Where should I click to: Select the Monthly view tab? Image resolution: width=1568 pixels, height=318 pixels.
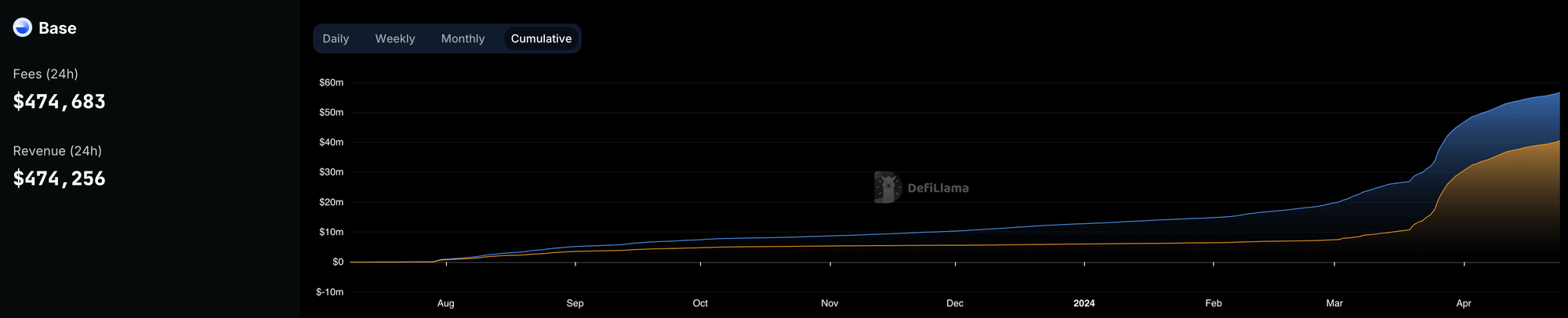(x=463, y=38)
